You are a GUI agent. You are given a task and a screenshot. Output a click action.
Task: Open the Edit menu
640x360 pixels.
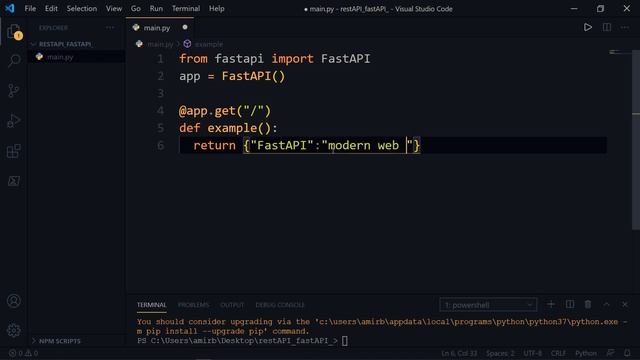point(51,8)
